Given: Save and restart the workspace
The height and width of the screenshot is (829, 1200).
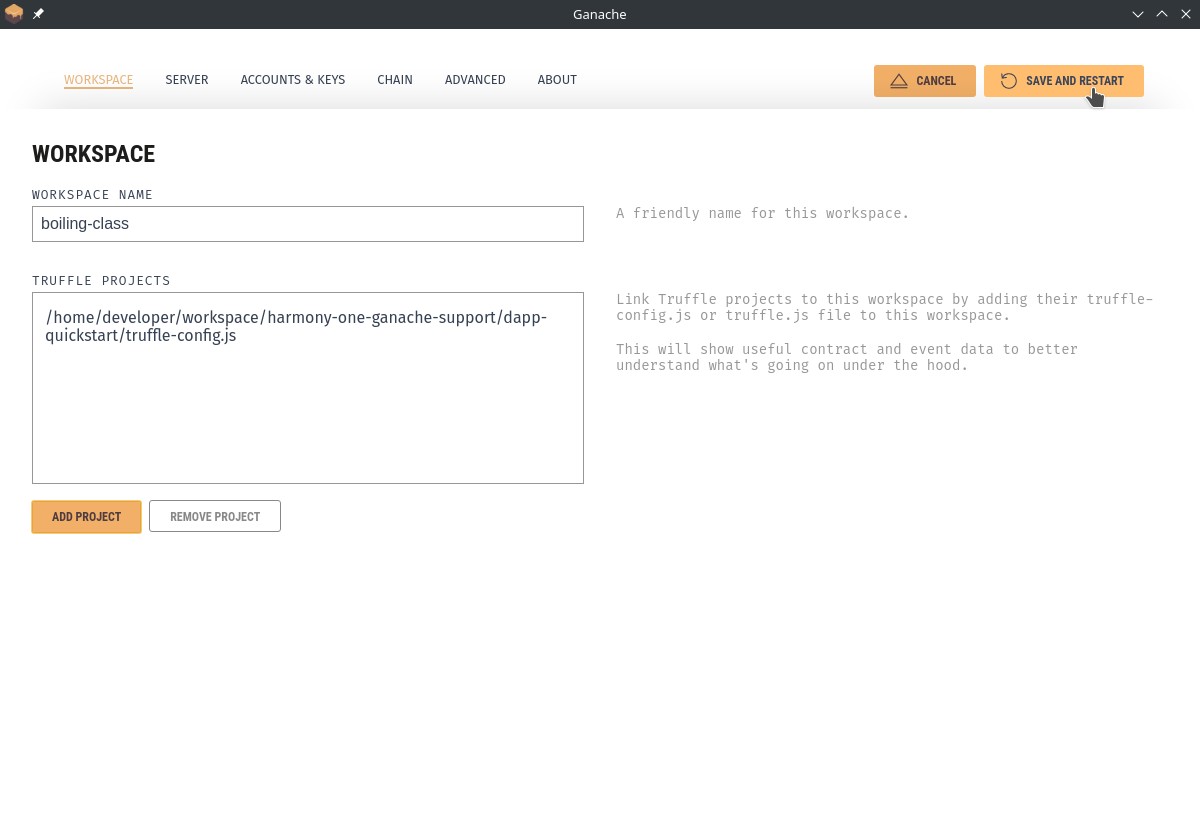Looking at the screenshot, I should pos(1064,81).
